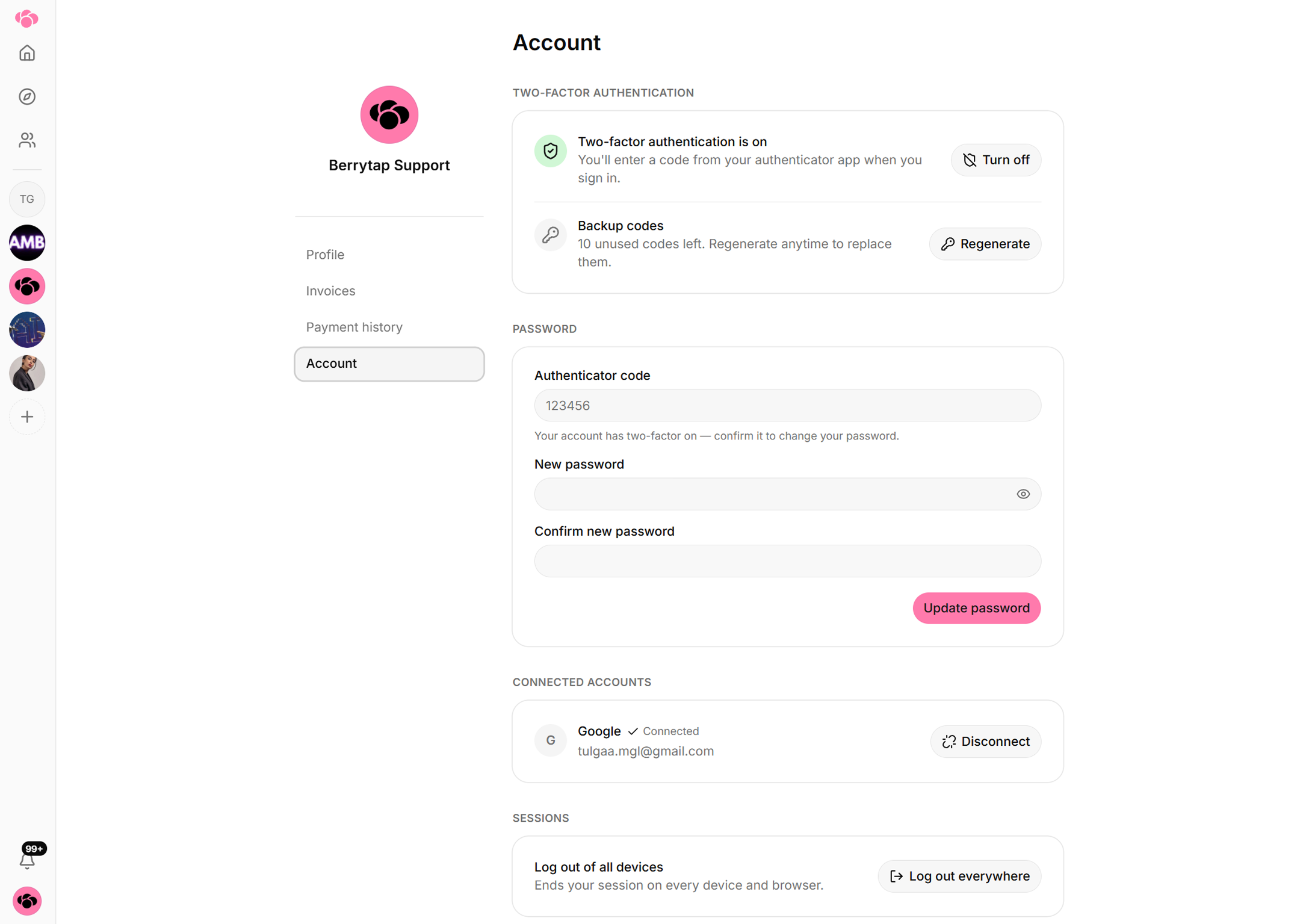Screen dimensions: 1300x924
Task: Open the Home icon in sidebar
Action: pos(27,54)
